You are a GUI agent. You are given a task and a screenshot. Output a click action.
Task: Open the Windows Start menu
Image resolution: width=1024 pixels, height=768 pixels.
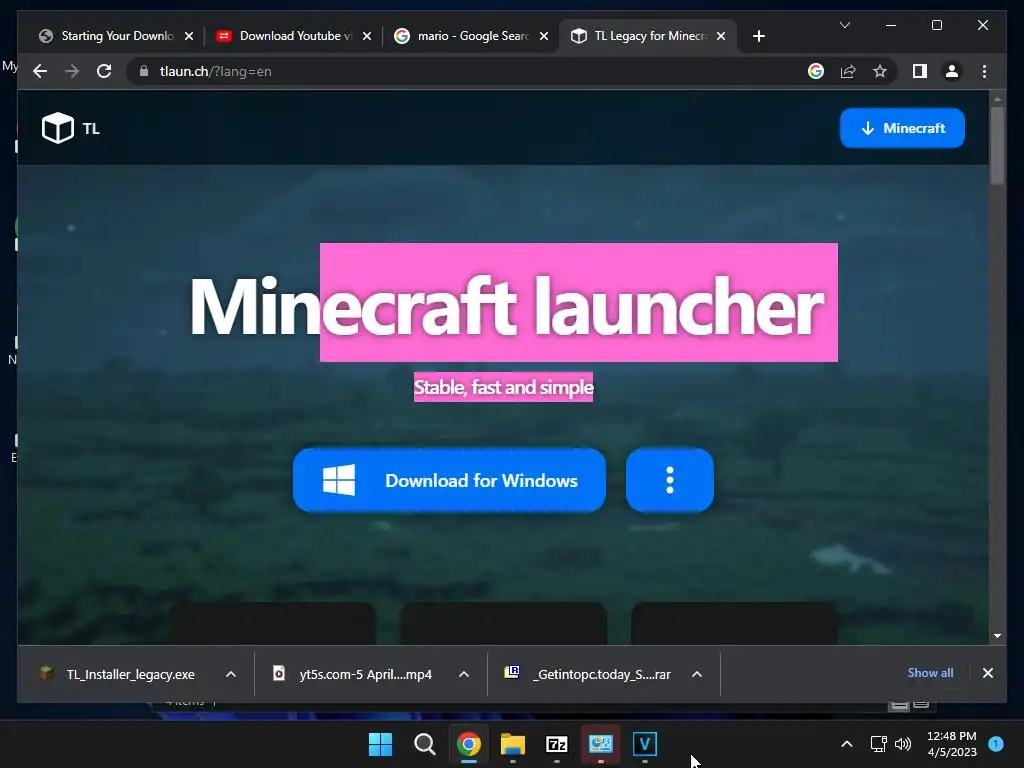[x=380, y=744]
